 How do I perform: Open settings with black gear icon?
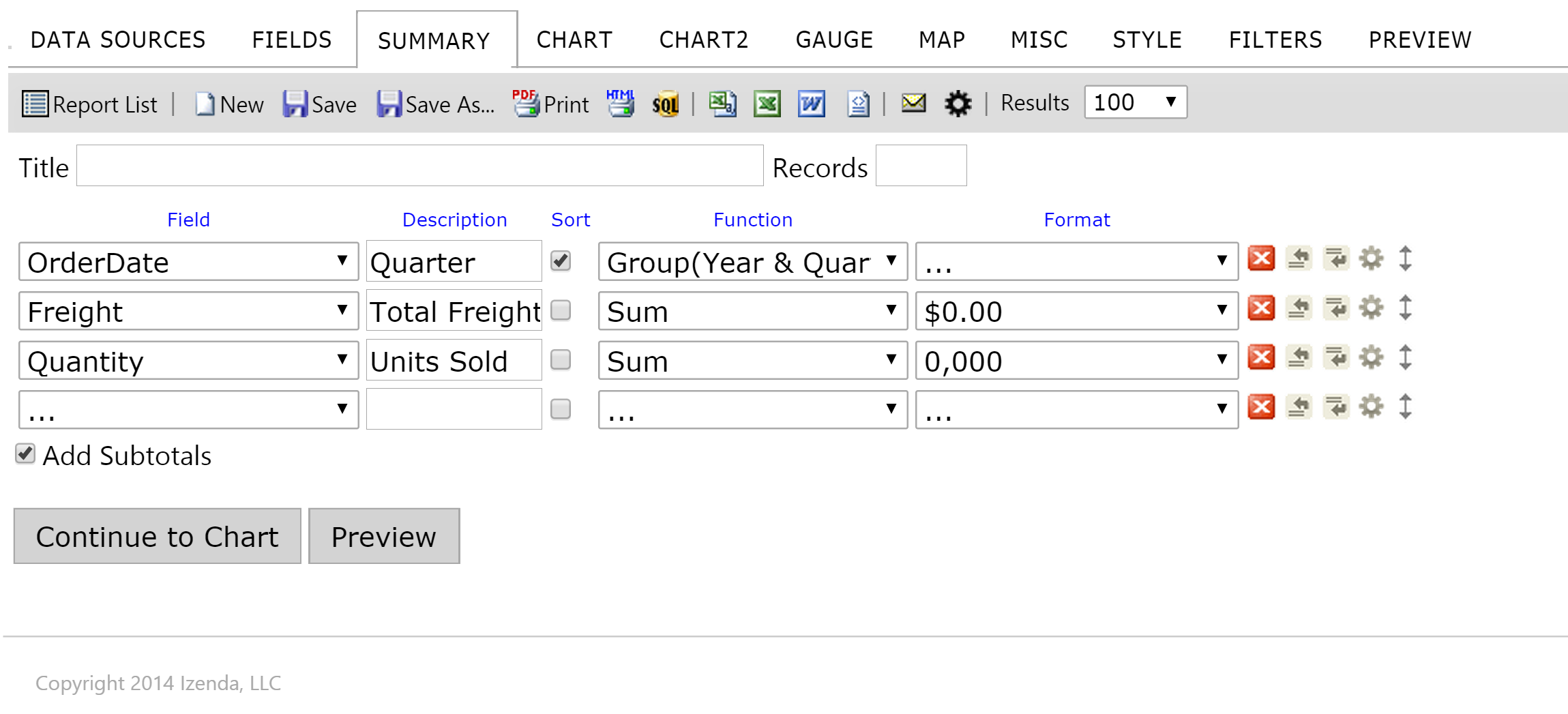point(958,104)
